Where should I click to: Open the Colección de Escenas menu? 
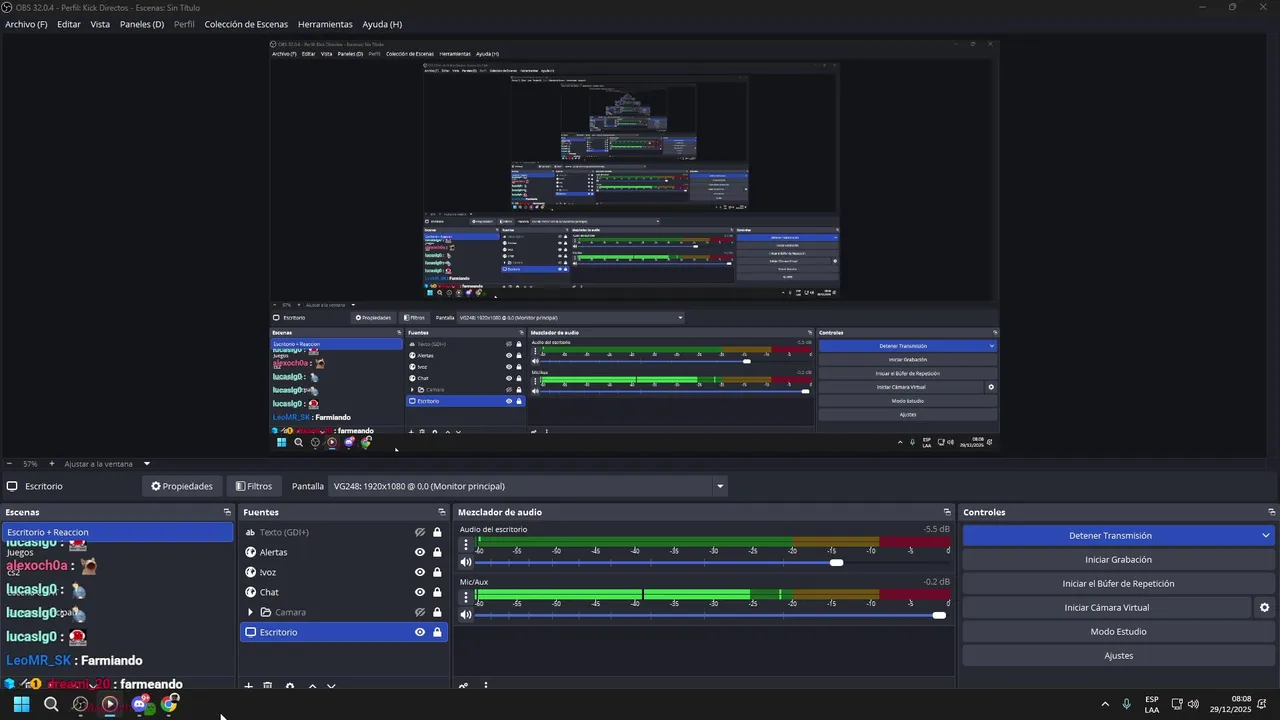[246, 24]
